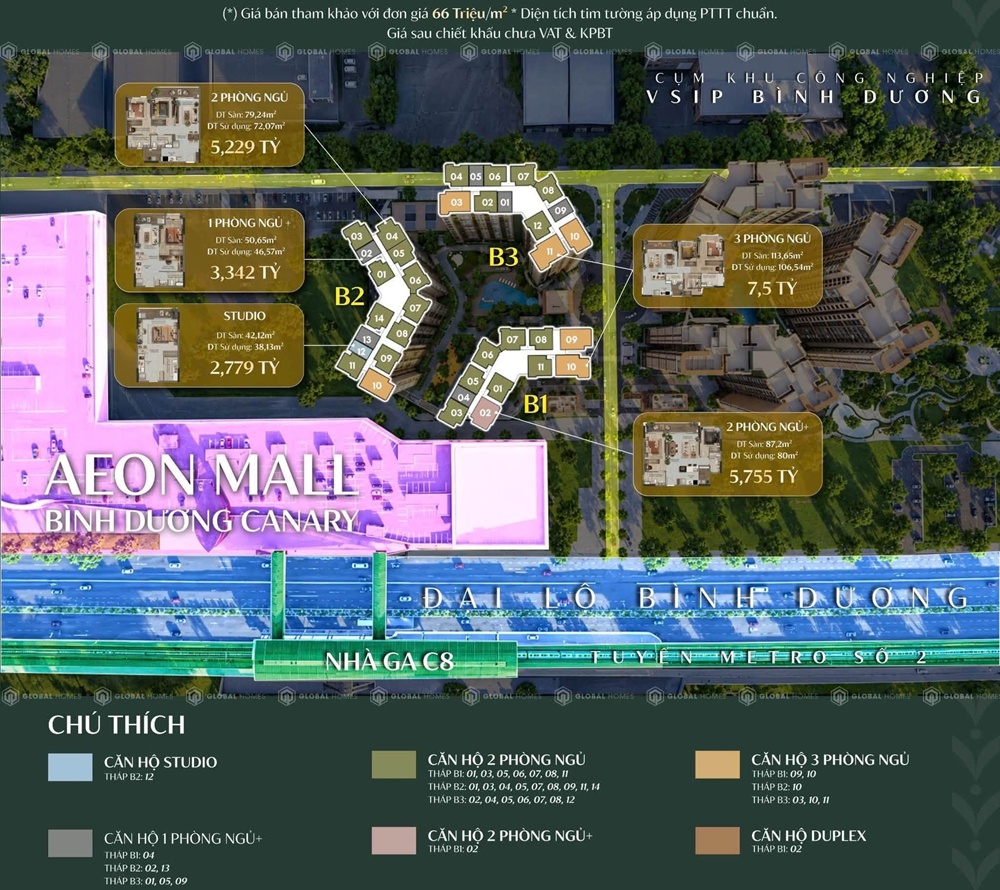Click the "CĂN HỘ STUDIO" legend label

(x=161, y=762)
